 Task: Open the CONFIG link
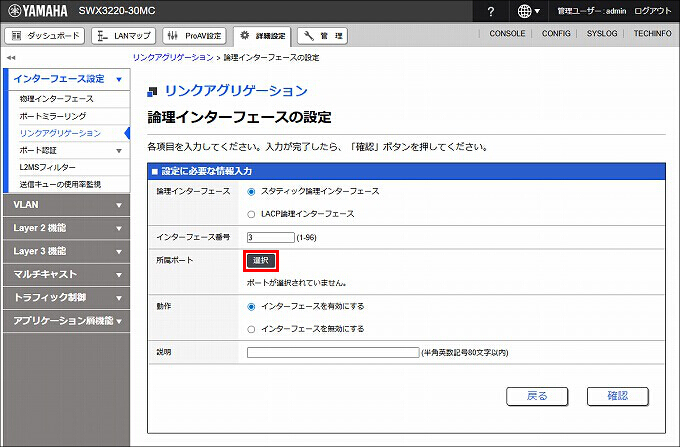tap(556, 33)
